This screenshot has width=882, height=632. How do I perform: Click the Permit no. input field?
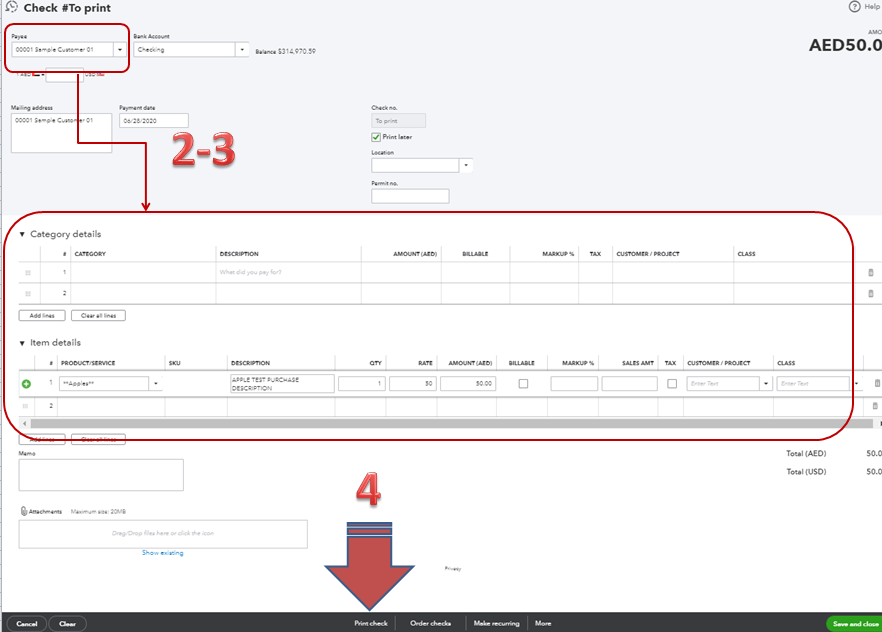coord(410,196)
